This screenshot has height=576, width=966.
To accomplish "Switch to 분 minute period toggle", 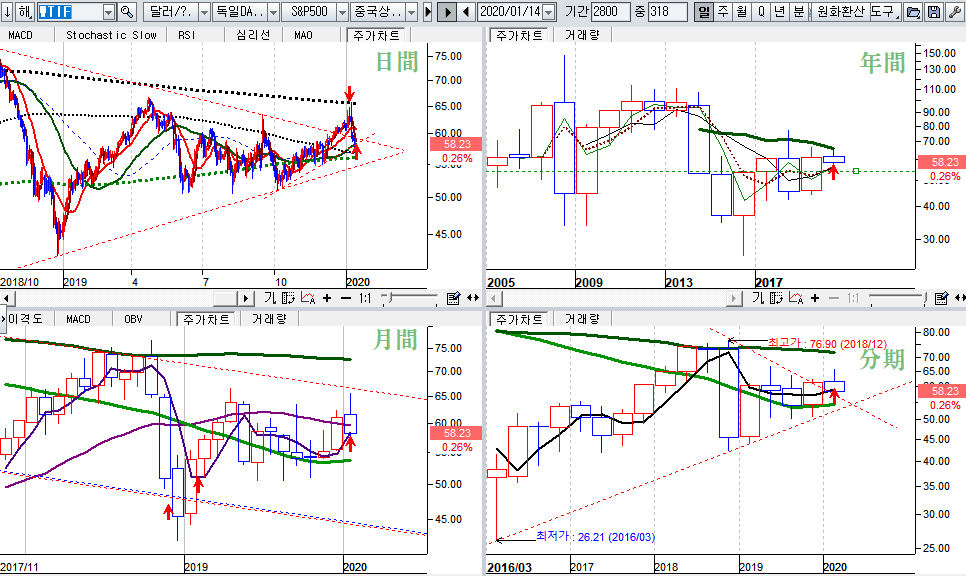I will pos(798,11).
